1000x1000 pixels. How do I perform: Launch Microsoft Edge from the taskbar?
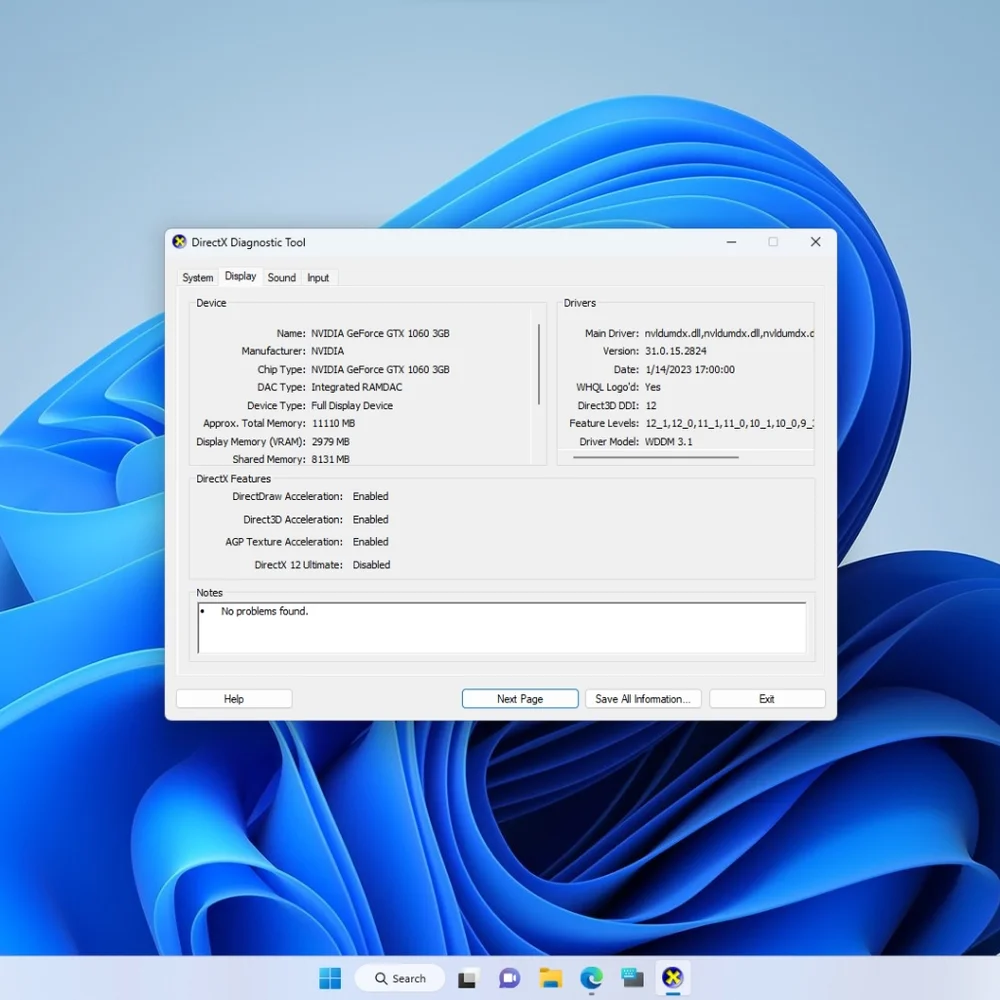[x=591, y=978]
